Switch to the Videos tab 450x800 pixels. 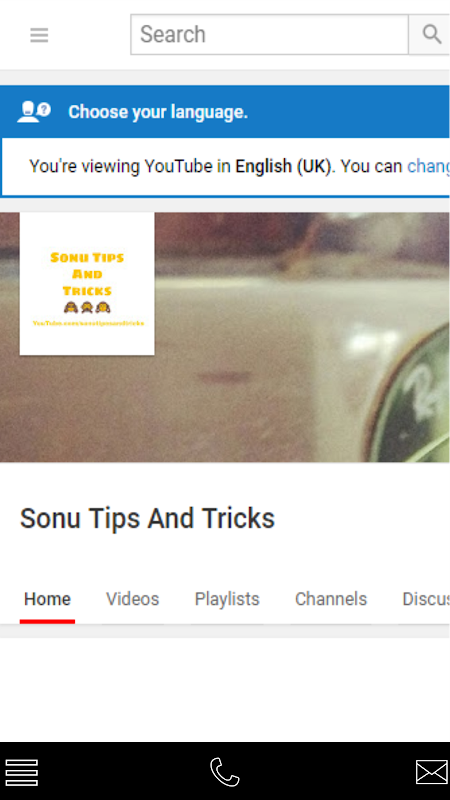133,599
